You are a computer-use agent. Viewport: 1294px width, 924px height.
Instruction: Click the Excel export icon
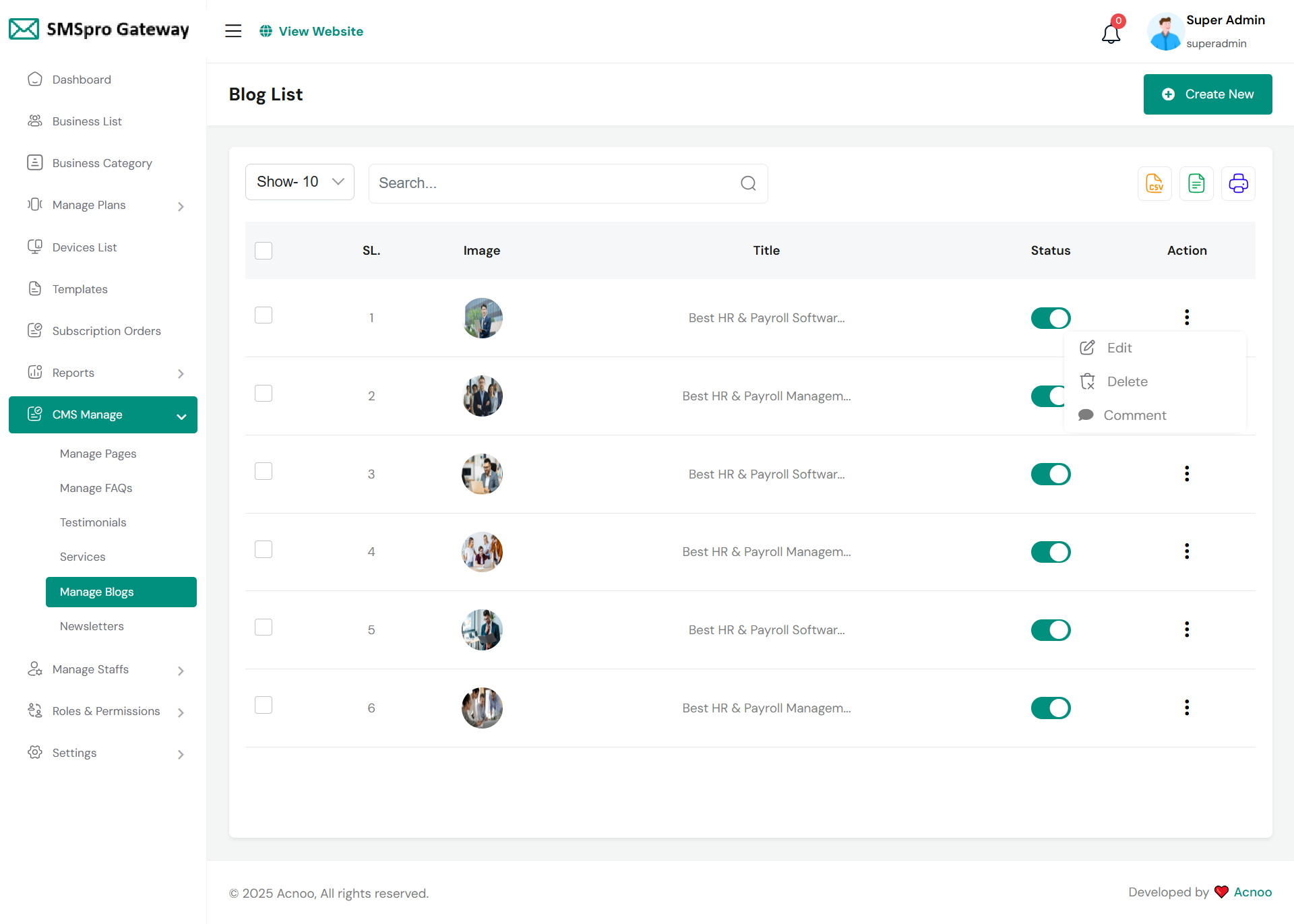tap(1196, 183)
